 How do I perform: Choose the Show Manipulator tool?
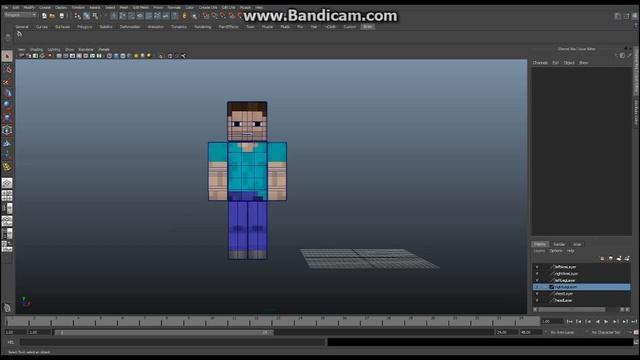(x=7, y=155)
